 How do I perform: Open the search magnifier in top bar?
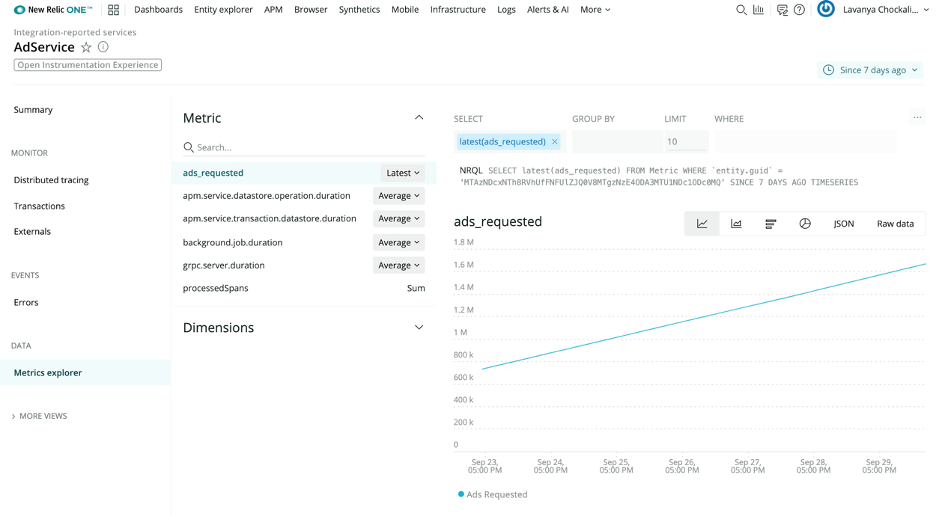(741, 10)
